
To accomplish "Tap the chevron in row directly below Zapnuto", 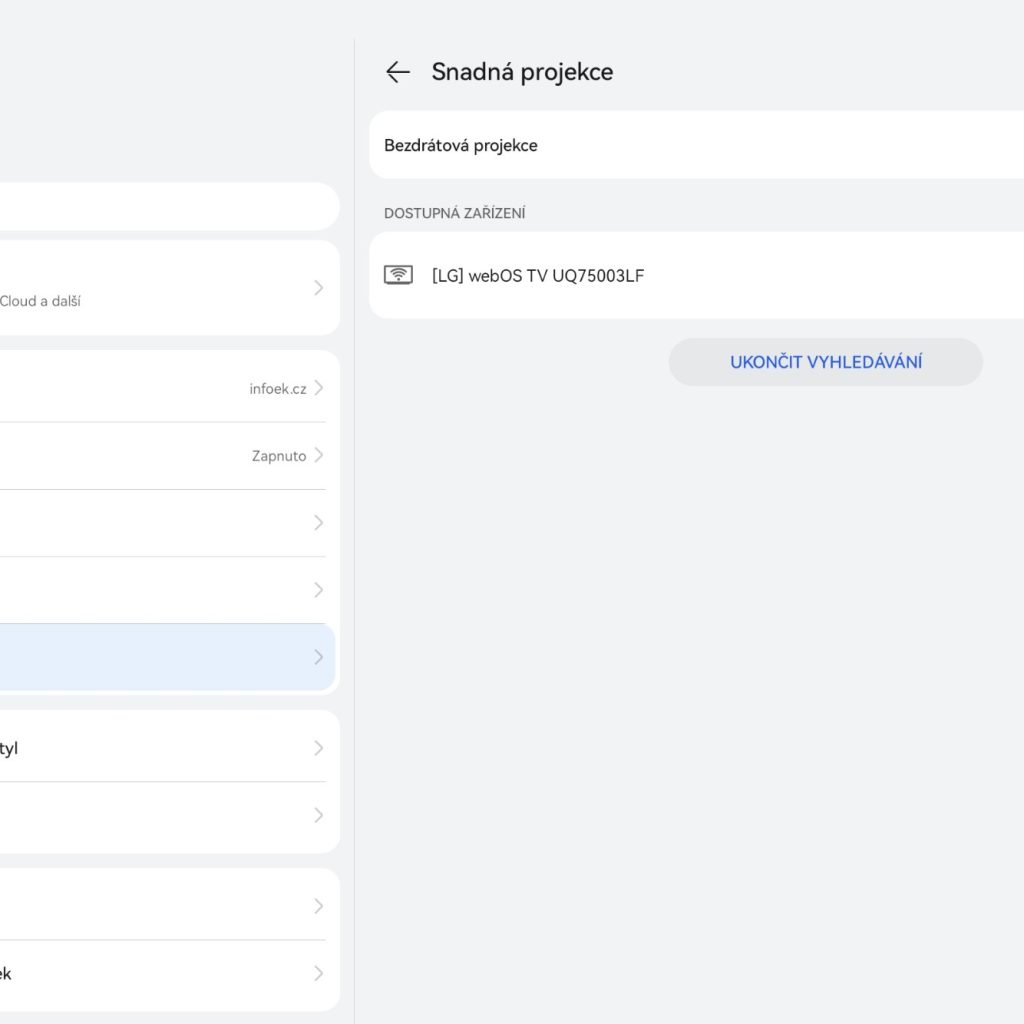I will 318,522.
